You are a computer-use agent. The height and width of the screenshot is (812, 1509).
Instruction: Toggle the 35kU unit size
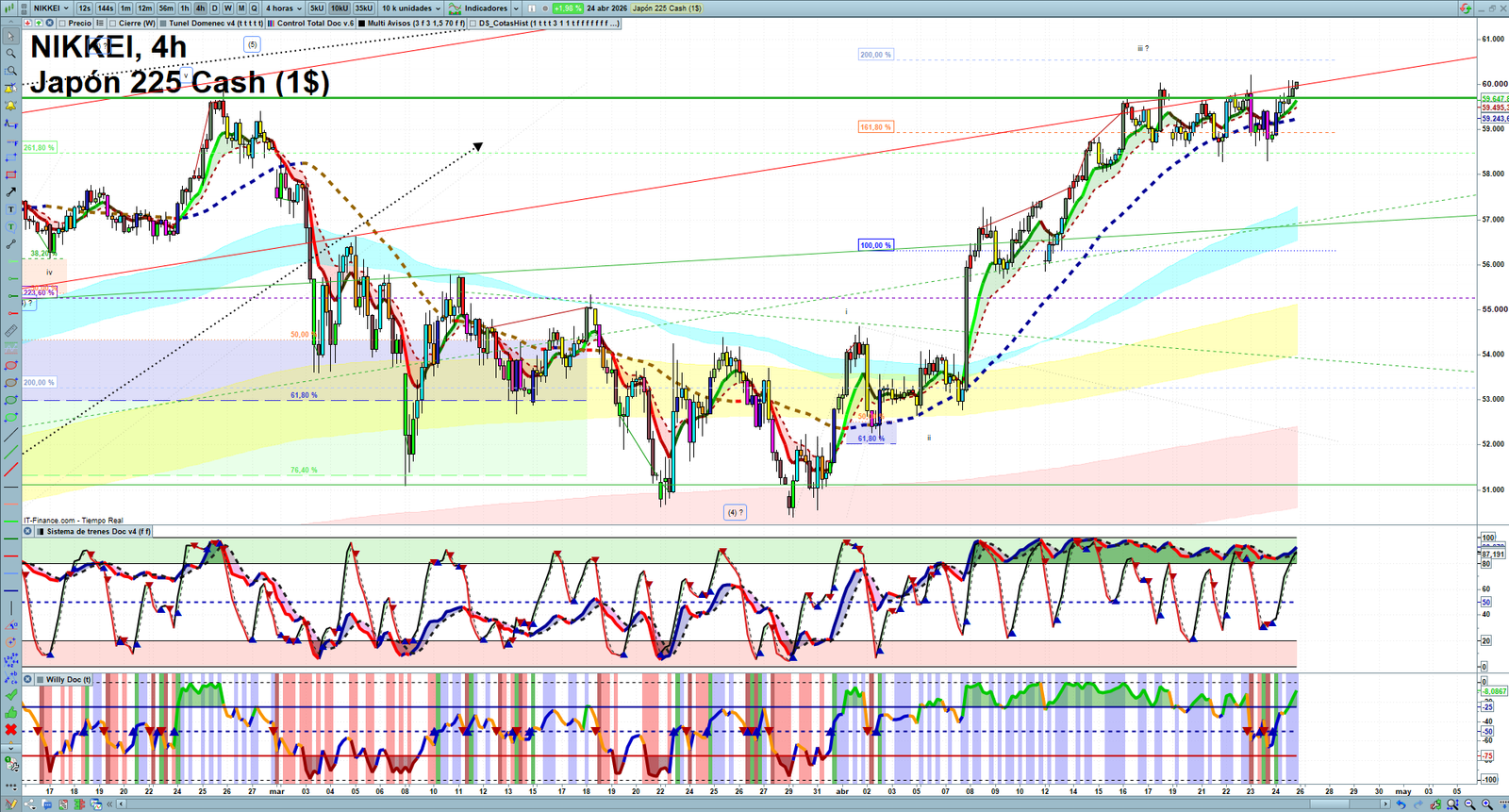tap(363, 8)
